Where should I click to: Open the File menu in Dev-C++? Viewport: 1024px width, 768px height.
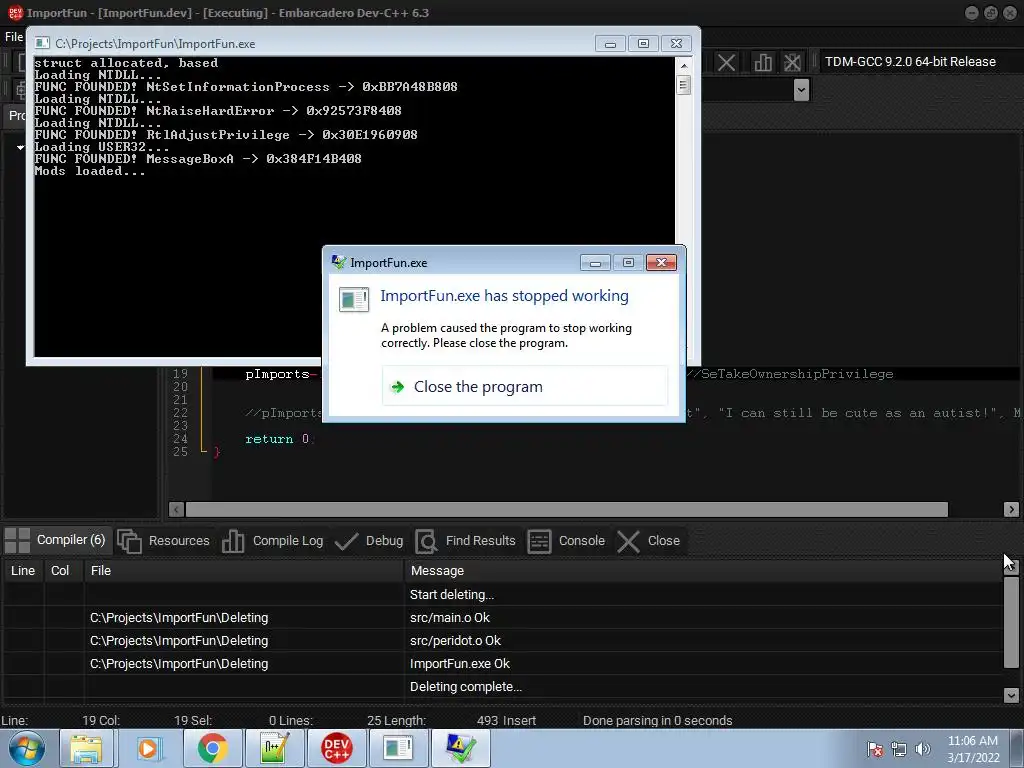tap(14, 37)
